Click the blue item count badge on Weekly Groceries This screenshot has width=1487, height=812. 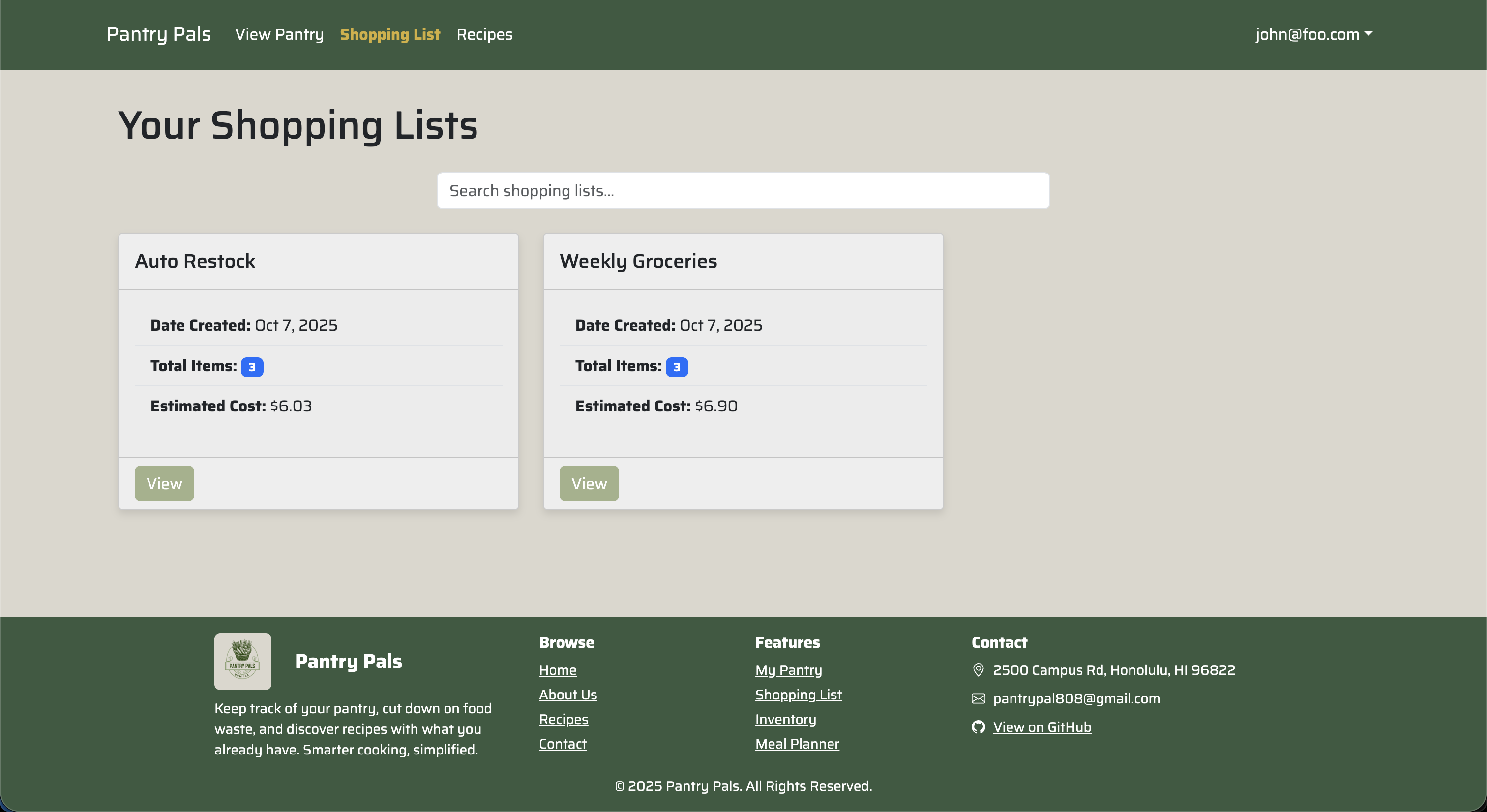tap(678, 367)
